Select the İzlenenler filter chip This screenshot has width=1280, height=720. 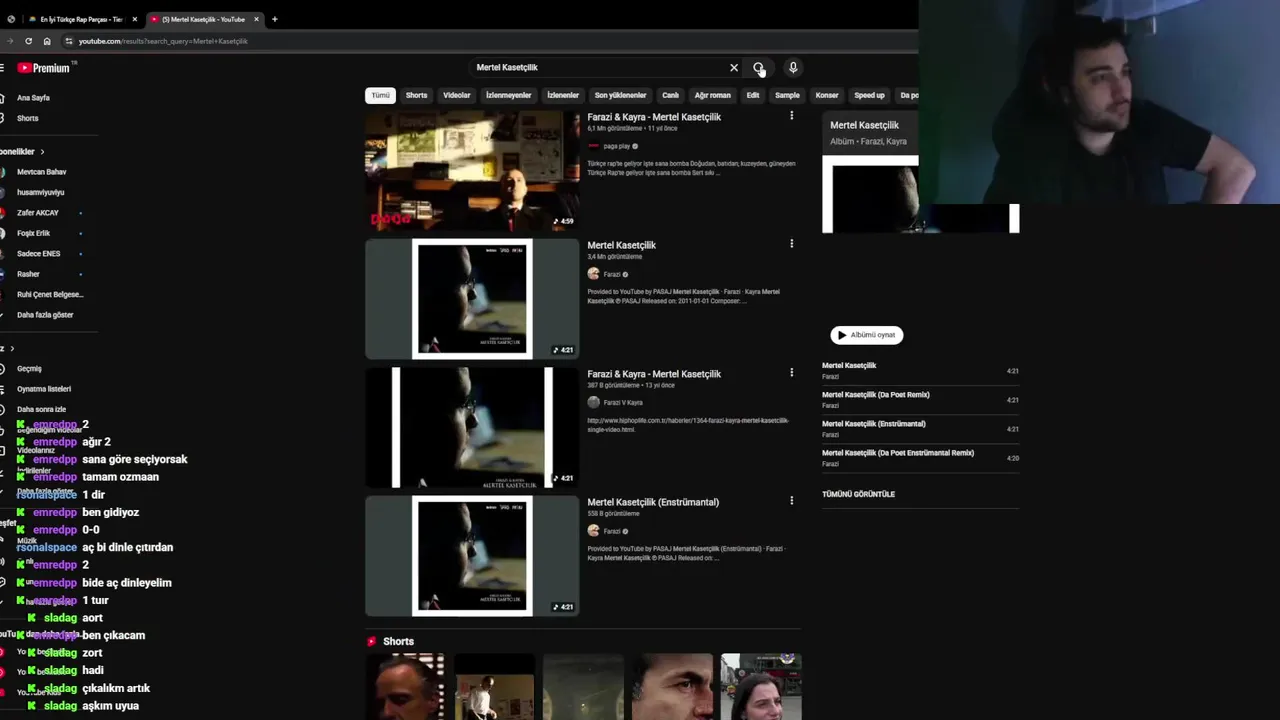[563, 95]
